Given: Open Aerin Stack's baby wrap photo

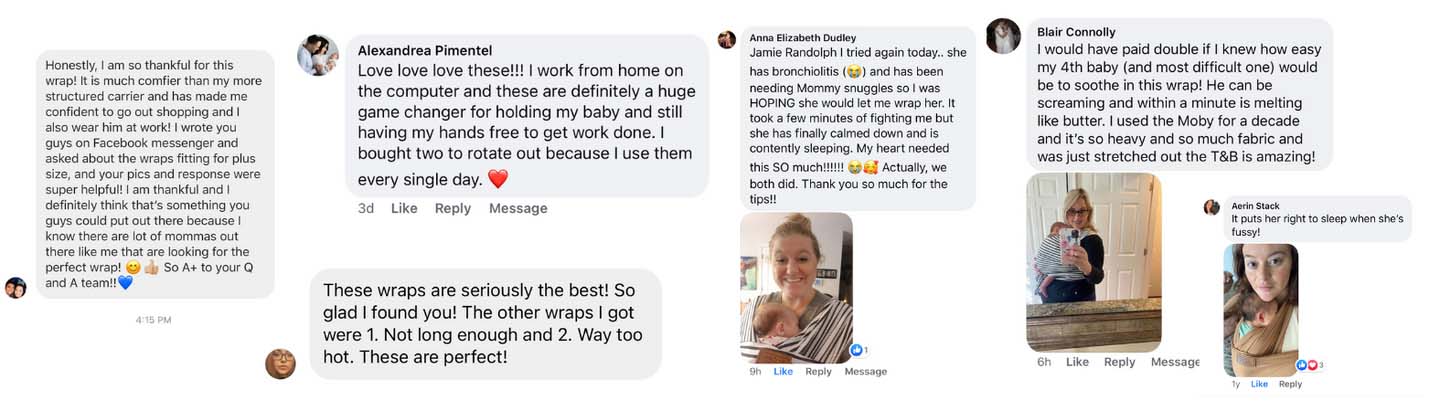Looking at the screenshot, I should (1261, 309).
